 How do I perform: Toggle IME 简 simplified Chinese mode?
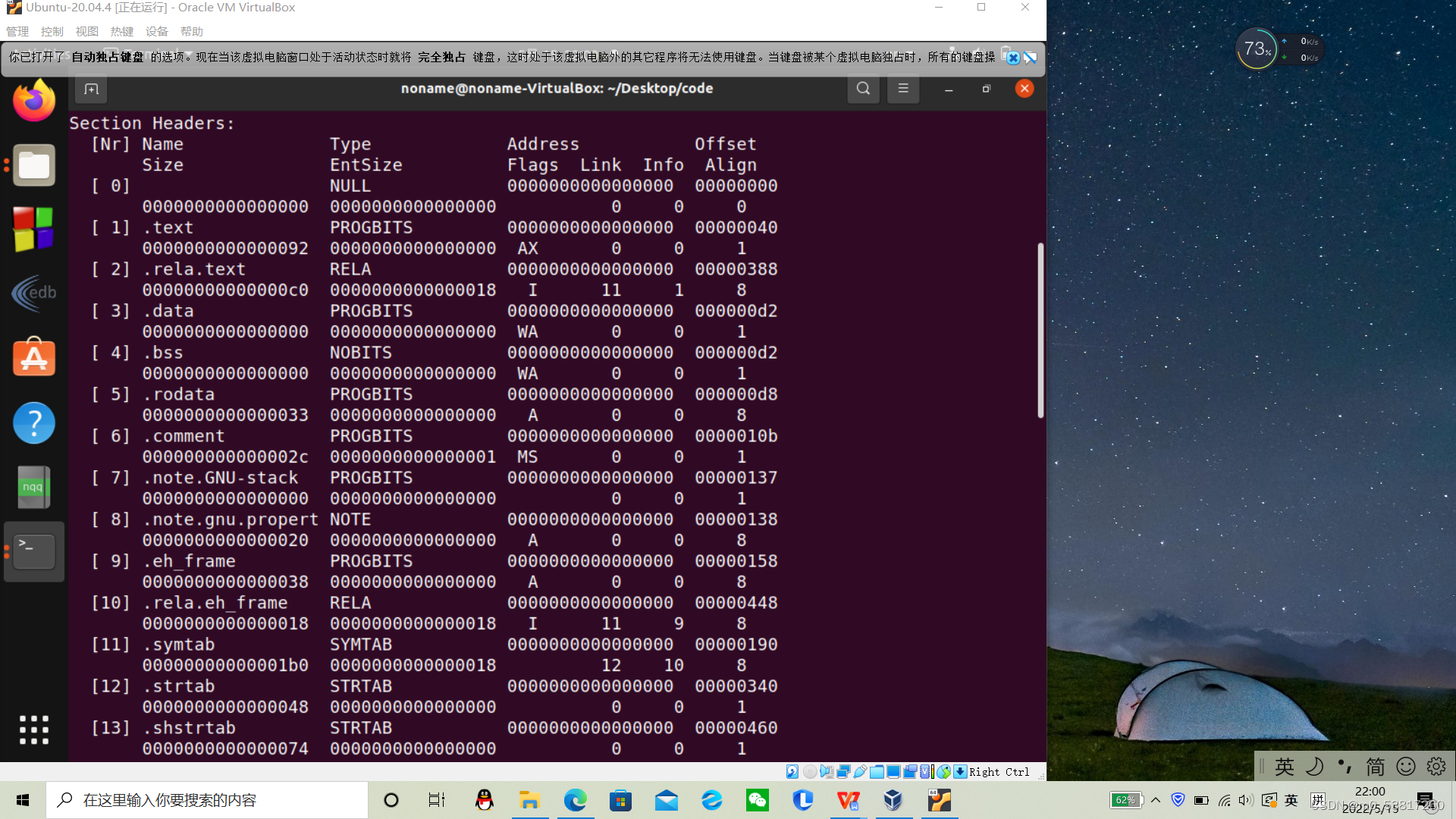coord(1376,767)
